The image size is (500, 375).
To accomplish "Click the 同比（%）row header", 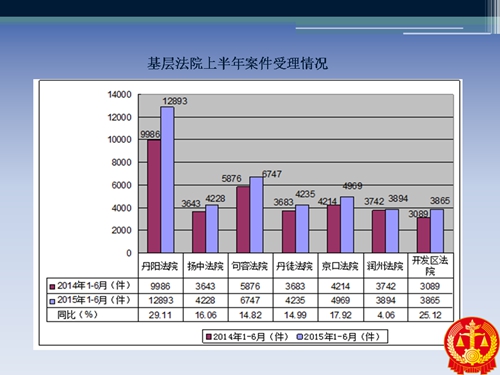I will 77,314.
